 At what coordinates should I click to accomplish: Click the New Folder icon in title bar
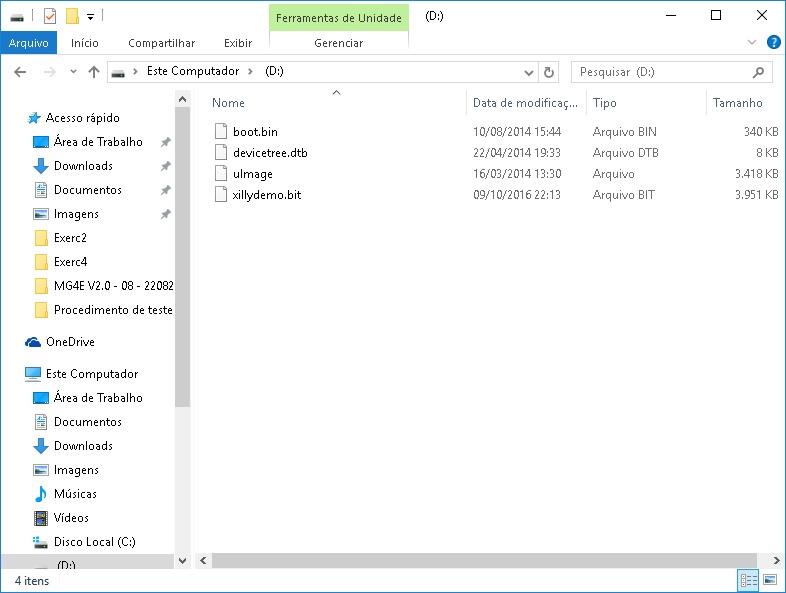click(71, 16)
